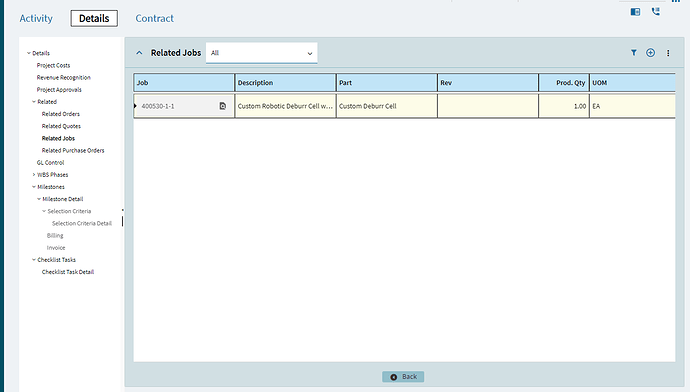690x392 pixels.
Task: Collapse the Milestones tree node
Action: (x=34, y=187)
